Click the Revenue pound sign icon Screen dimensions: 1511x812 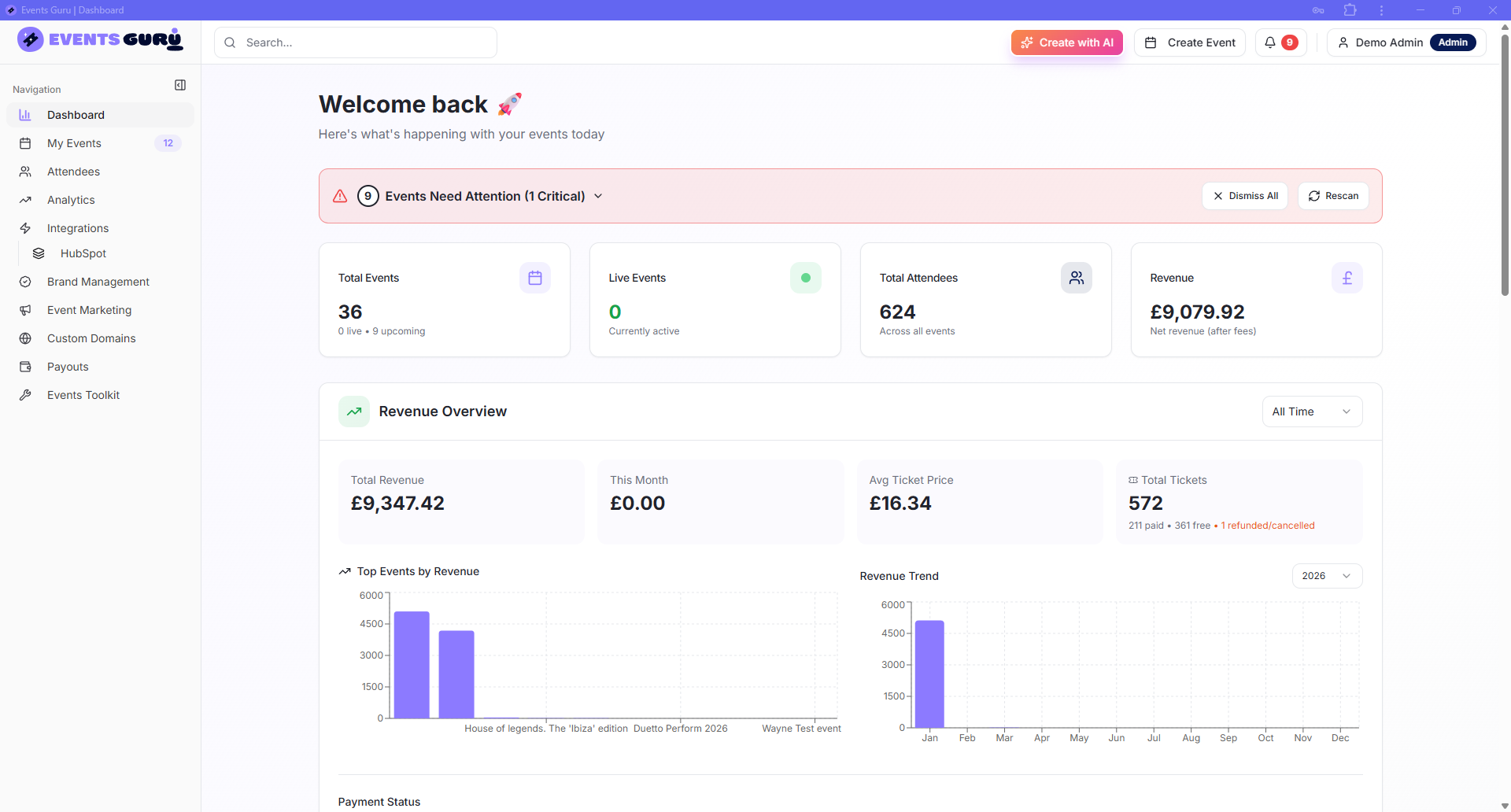click(1347, 278)
